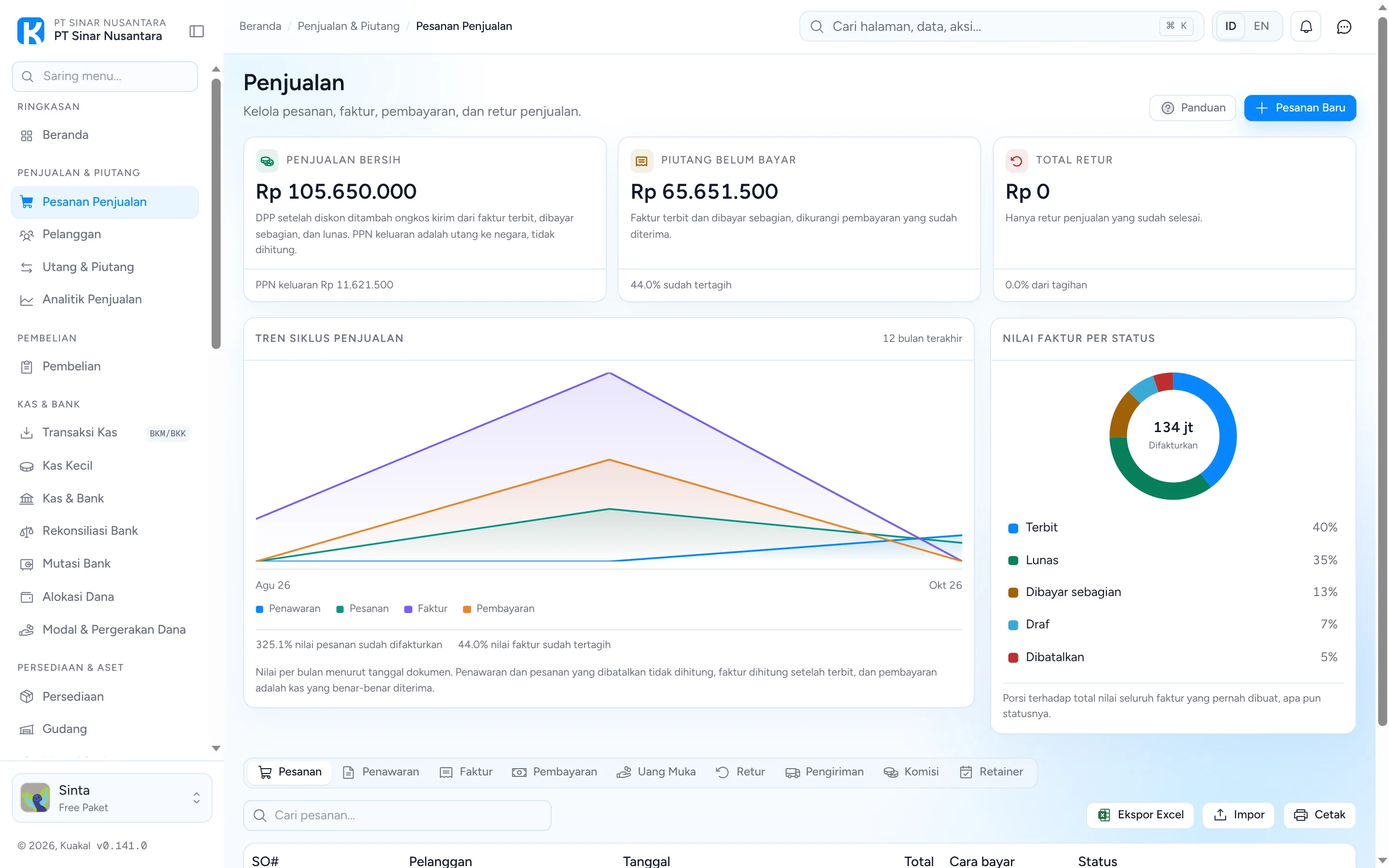
Task: Open Gudang in sidebar
Action: coord(105,729)
